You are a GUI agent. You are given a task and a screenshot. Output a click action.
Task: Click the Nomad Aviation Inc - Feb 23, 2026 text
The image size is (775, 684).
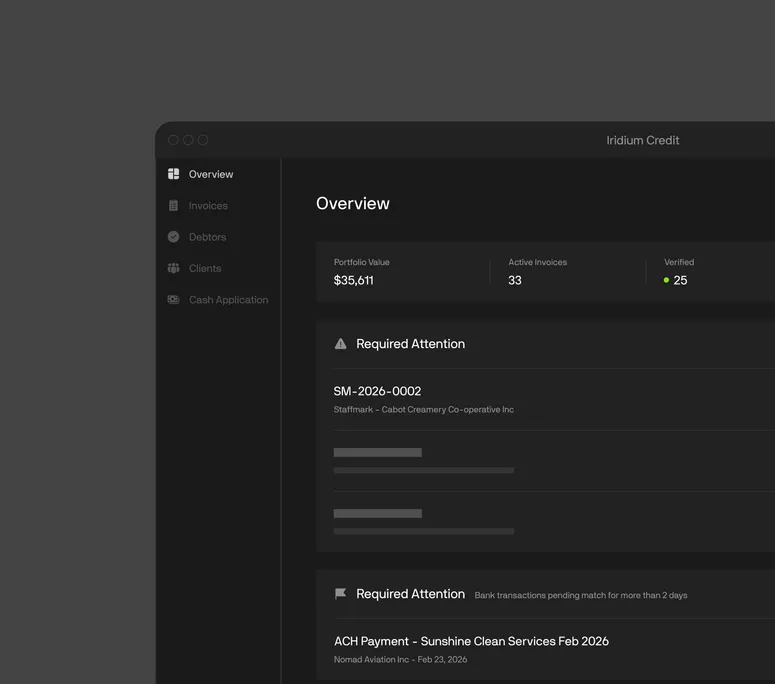[400, 659]
